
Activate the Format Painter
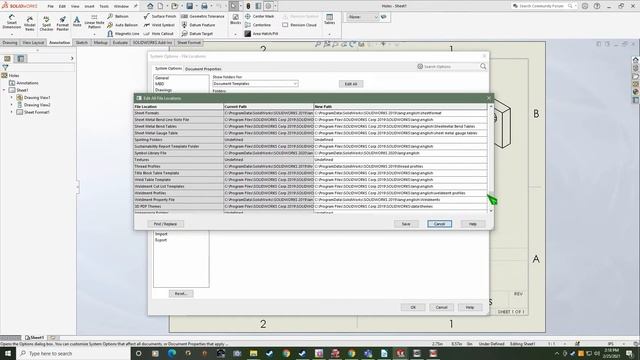[62, 23]
